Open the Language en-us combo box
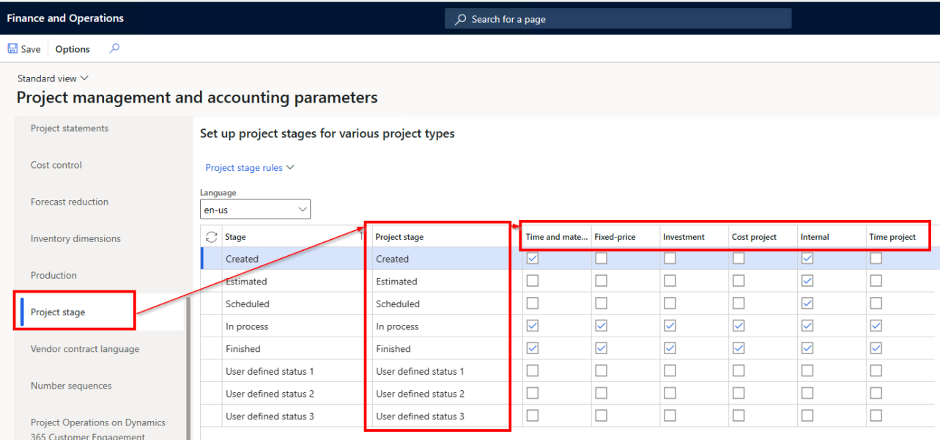 255,209
